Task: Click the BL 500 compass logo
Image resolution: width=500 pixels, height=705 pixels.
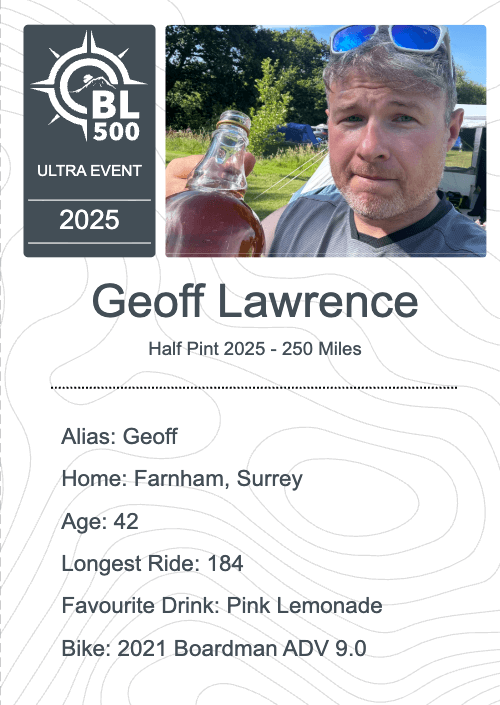Action: pyautogui.click(x=89, y=86)
